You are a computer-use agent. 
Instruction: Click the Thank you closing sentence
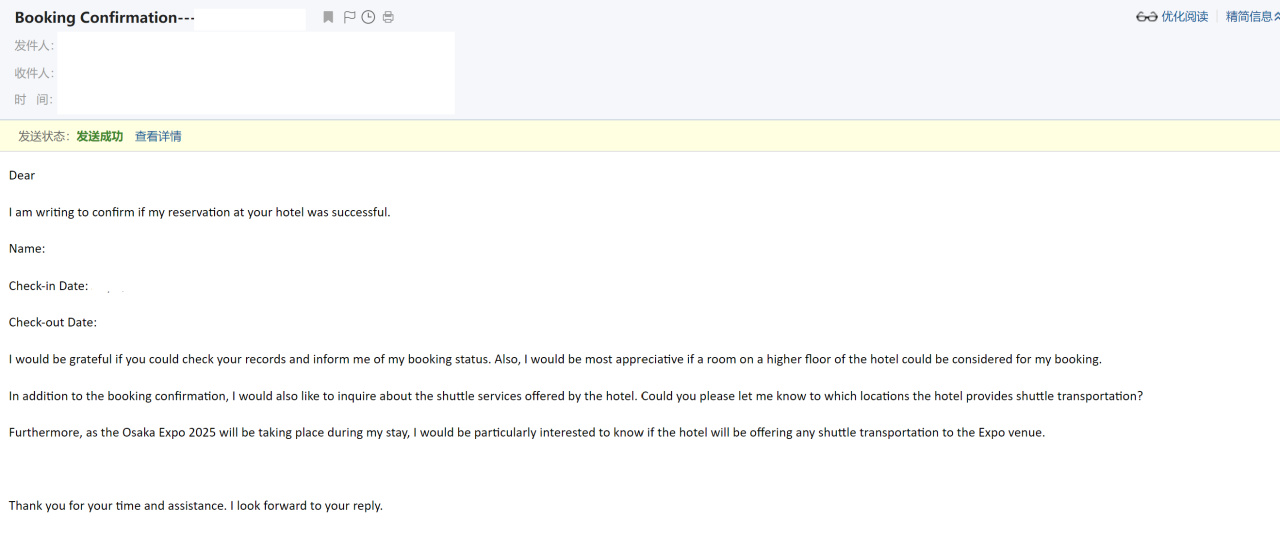(x=196, y=506)
